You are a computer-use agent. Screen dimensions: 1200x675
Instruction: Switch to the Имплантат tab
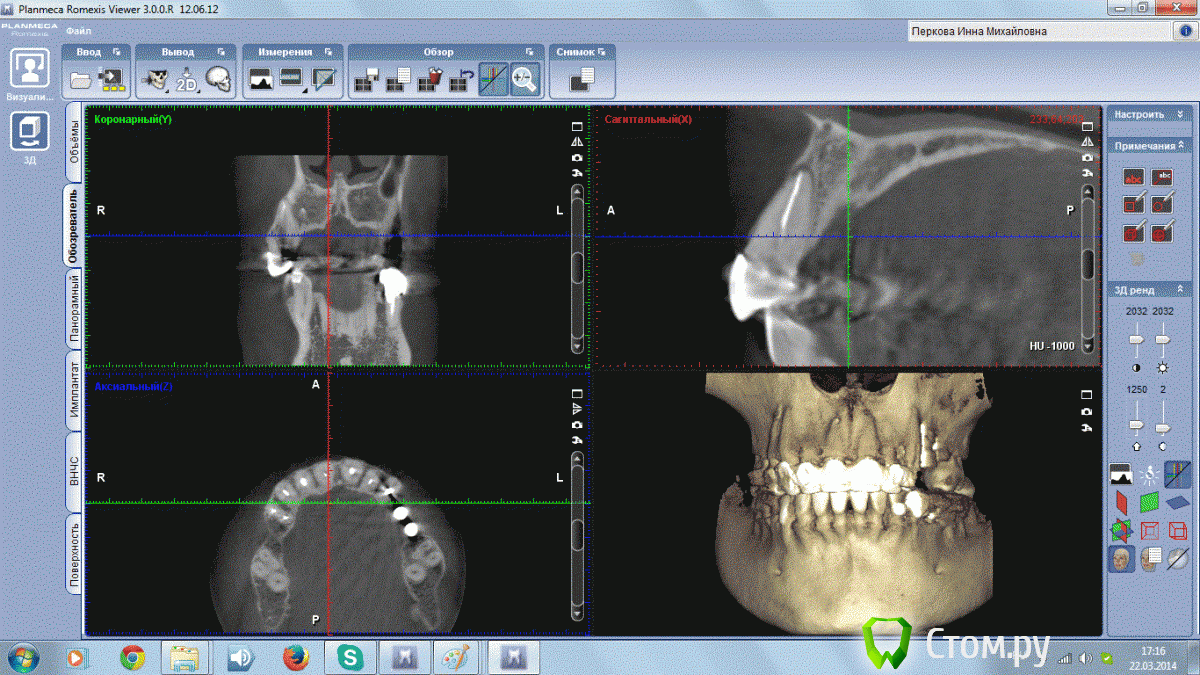75,391
